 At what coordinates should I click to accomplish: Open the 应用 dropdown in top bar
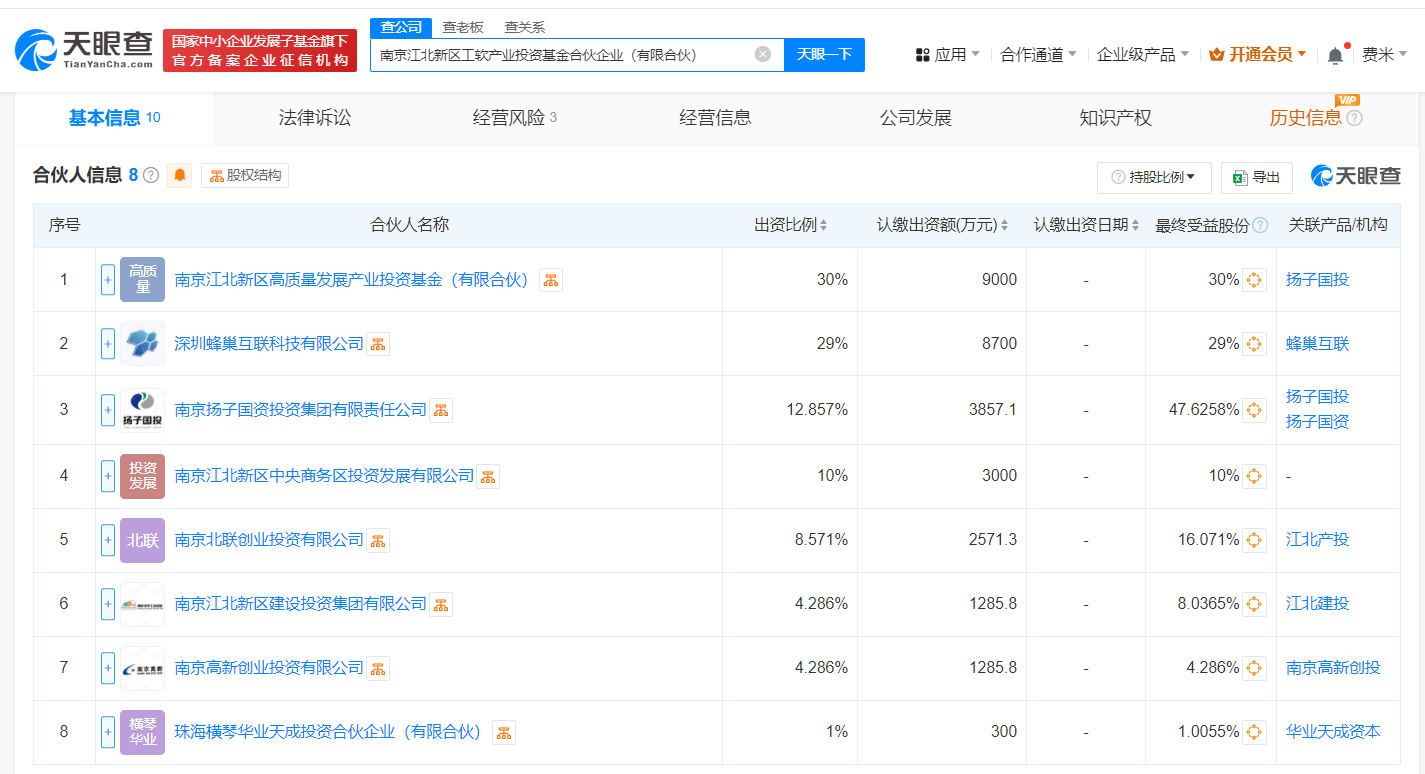pyautogui.click(x=948, y=55)
